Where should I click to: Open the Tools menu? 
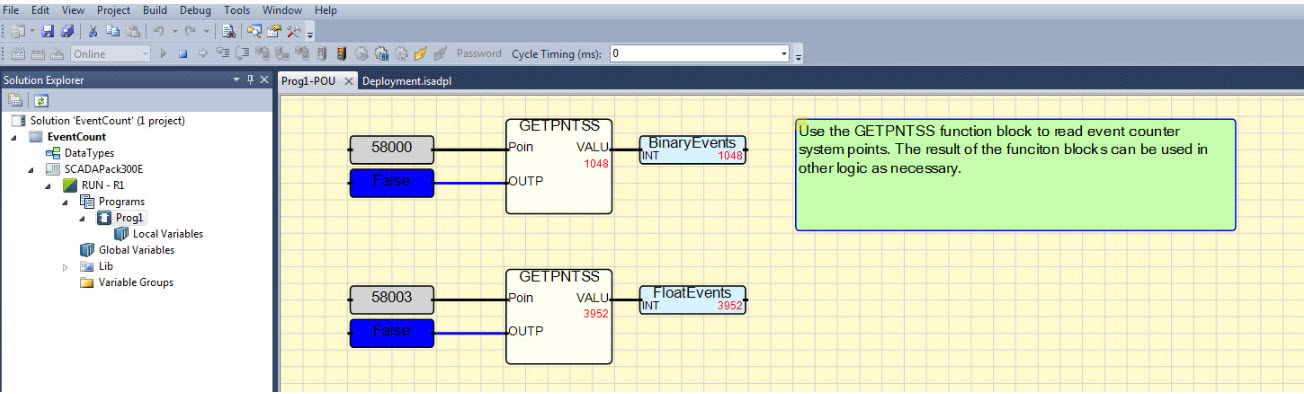point(237,10)
